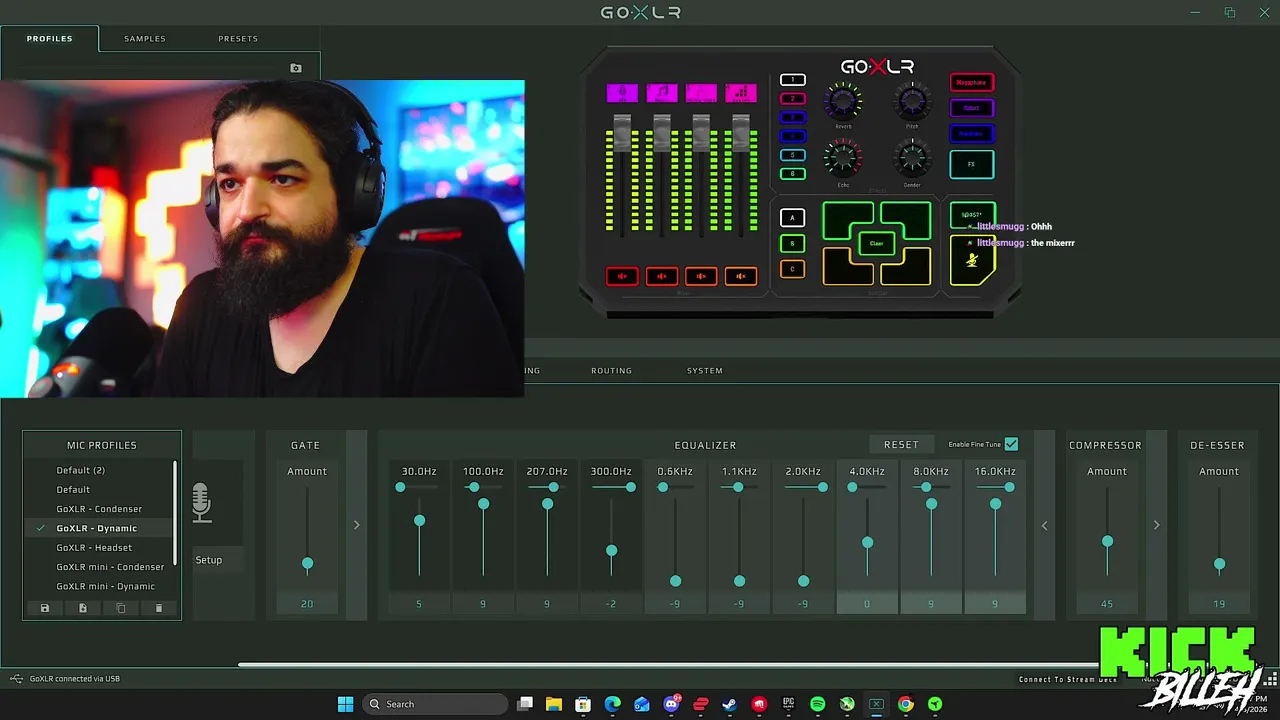Viewport: 1280px width, 720px height.
Task: Toggle the FX button on the mixer
Action: [971, 164]
